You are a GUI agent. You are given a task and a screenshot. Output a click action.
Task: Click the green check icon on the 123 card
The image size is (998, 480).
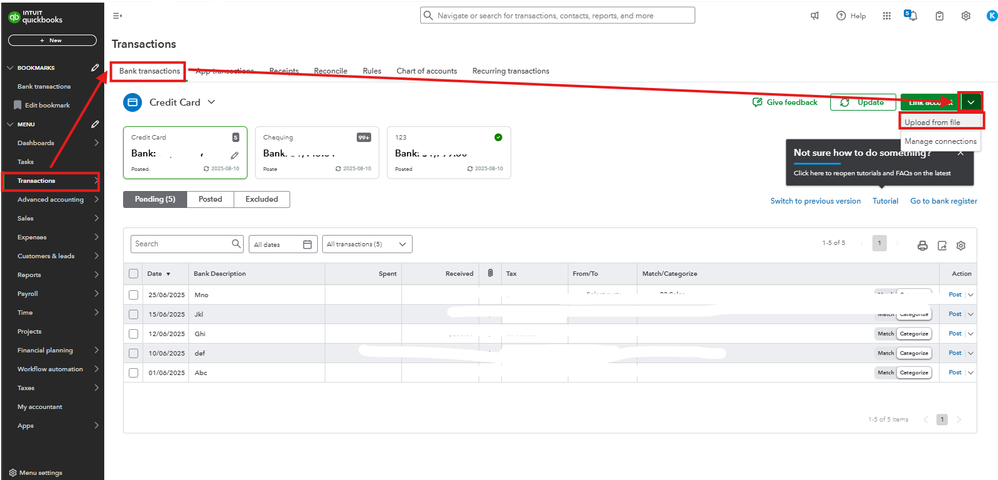click(x=498, y=137)
